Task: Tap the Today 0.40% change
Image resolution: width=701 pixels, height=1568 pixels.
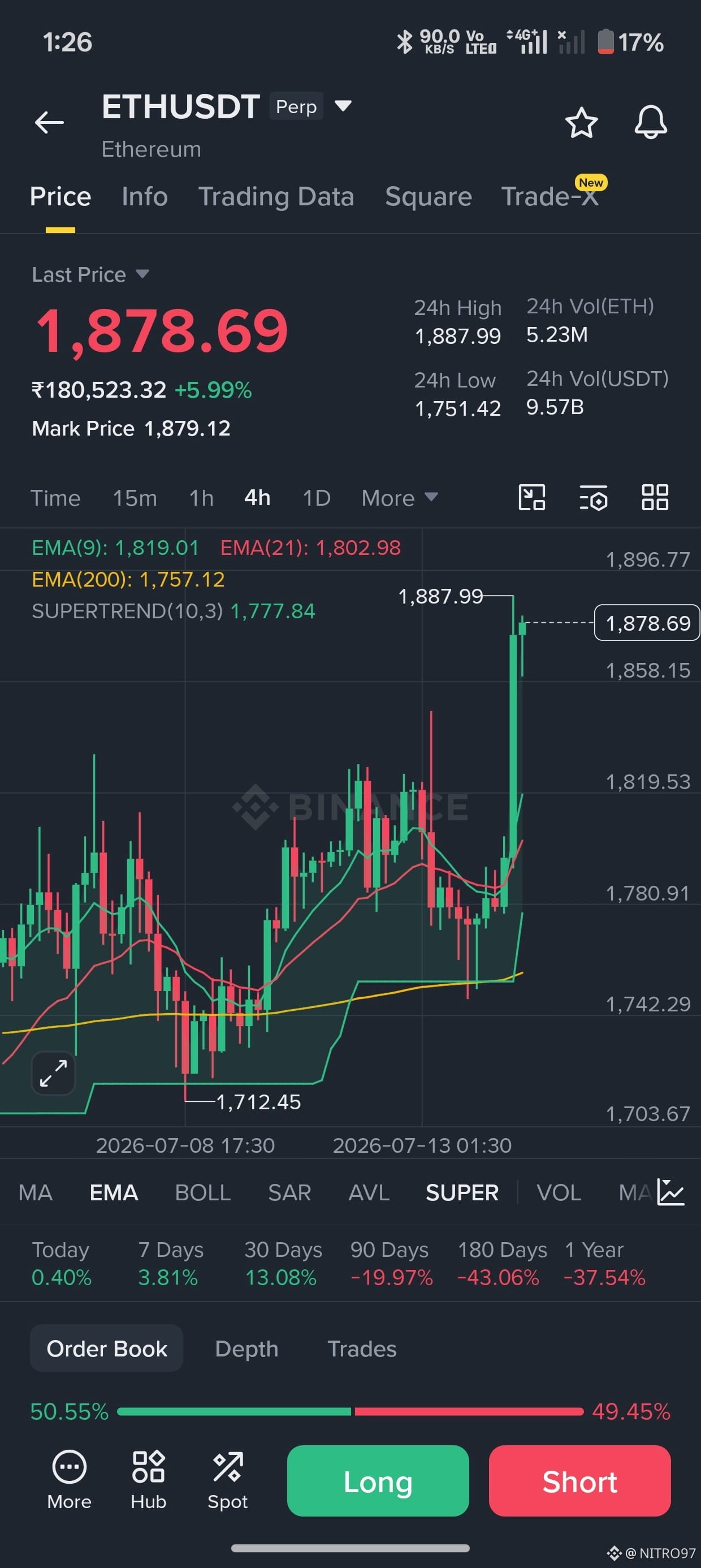Action: 62,1263
